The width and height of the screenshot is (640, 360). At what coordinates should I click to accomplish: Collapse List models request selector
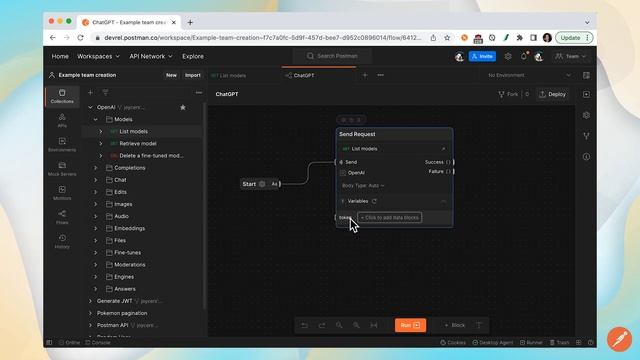[444, 149]
